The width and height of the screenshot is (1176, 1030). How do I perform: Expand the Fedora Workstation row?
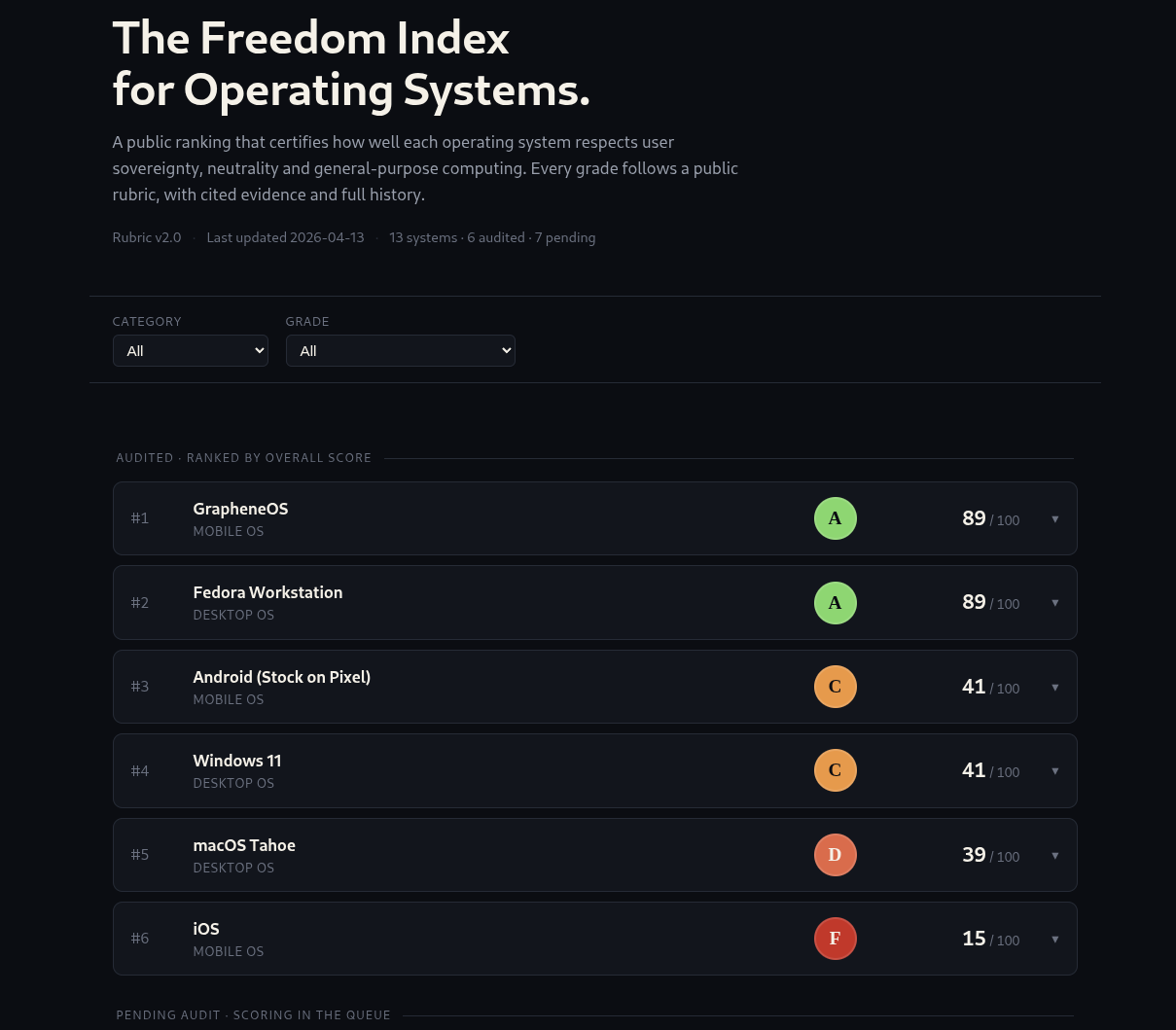(1054, 602)
